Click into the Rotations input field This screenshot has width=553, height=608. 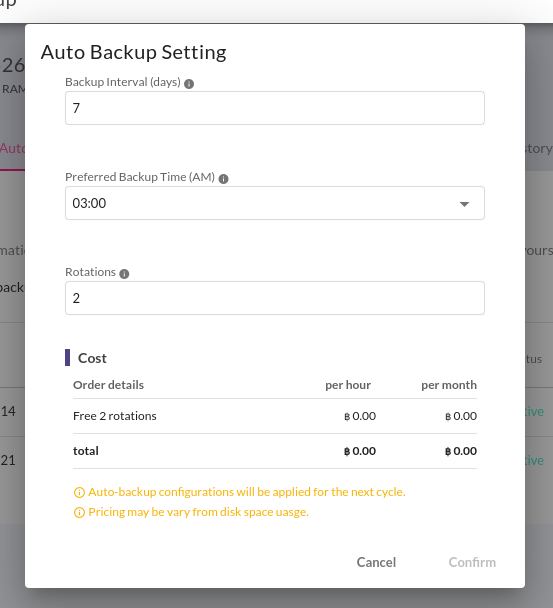(275, 298)
